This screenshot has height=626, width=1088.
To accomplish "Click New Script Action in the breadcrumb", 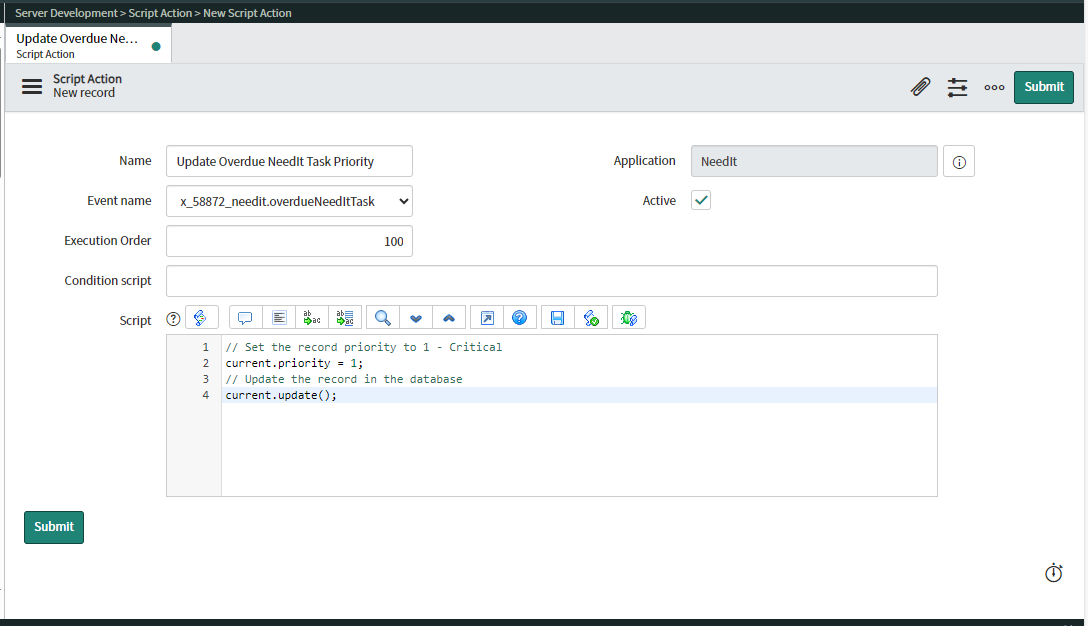I will [247, 13].
